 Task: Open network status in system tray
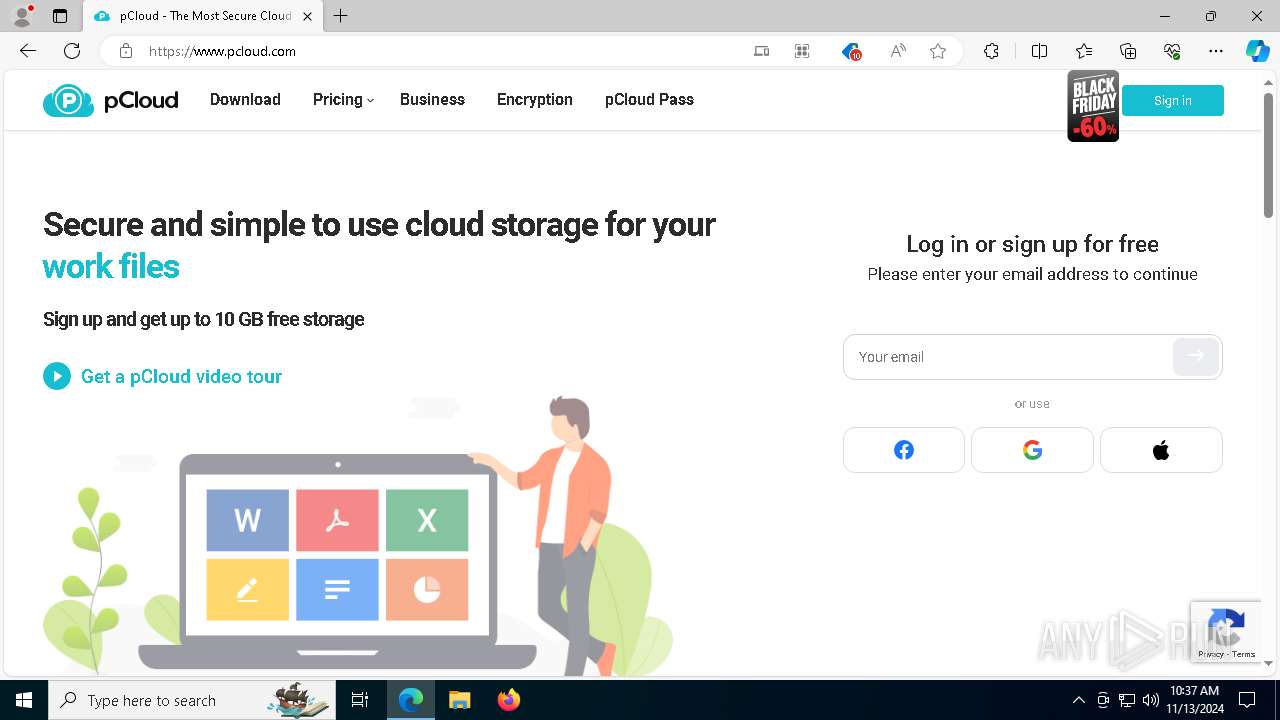[x=1126, y=700]
